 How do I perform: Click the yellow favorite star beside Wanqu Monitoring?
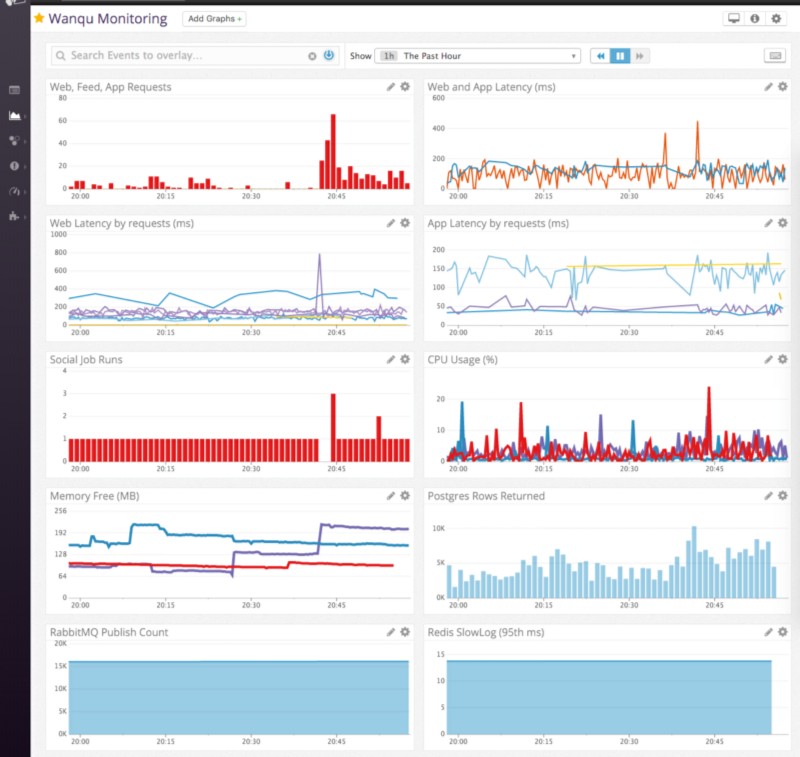click(39, 18)
